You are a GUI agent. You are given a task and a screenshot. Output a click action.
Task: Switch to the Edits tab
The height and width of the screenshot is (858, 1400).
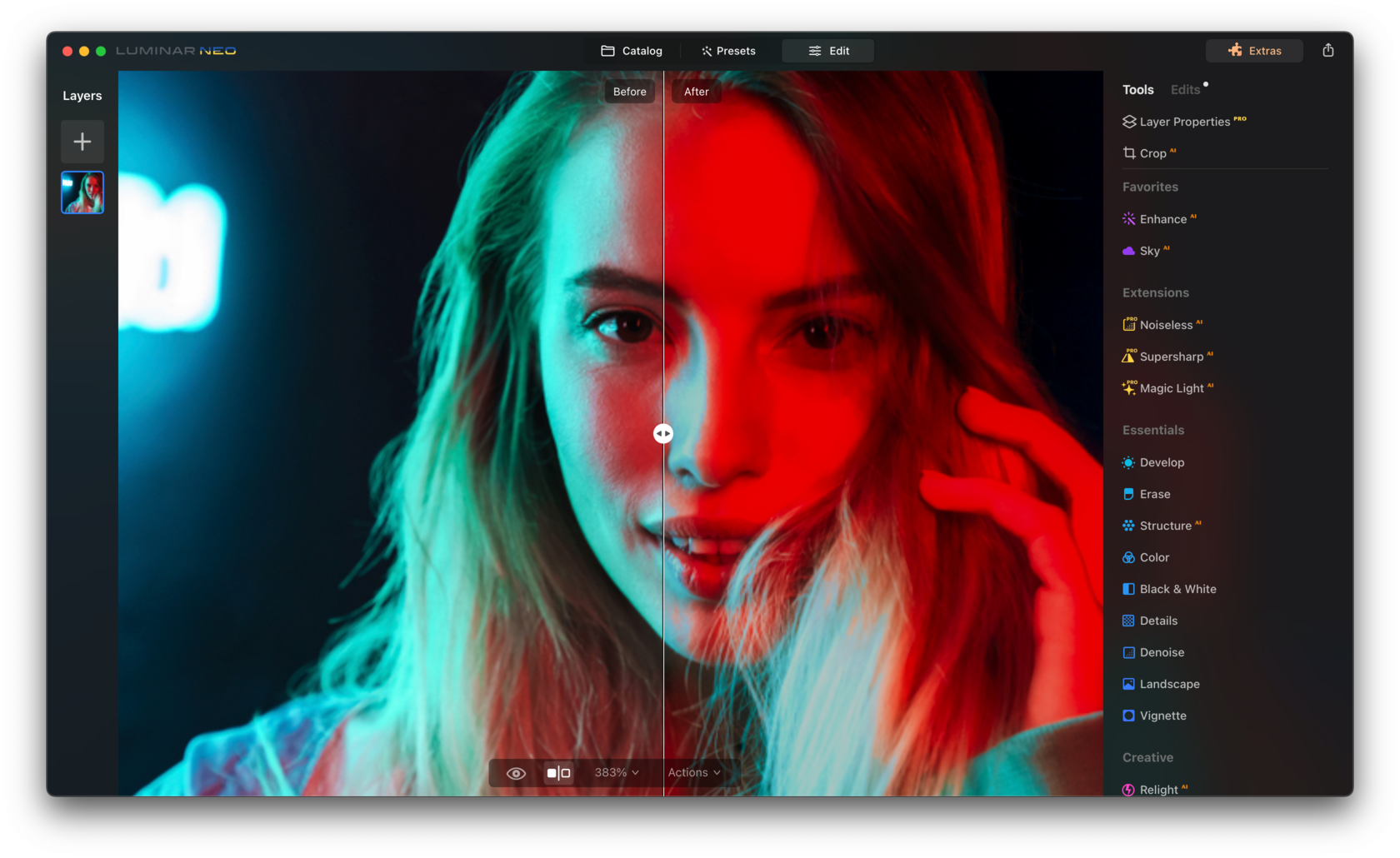coord(1186,89)
